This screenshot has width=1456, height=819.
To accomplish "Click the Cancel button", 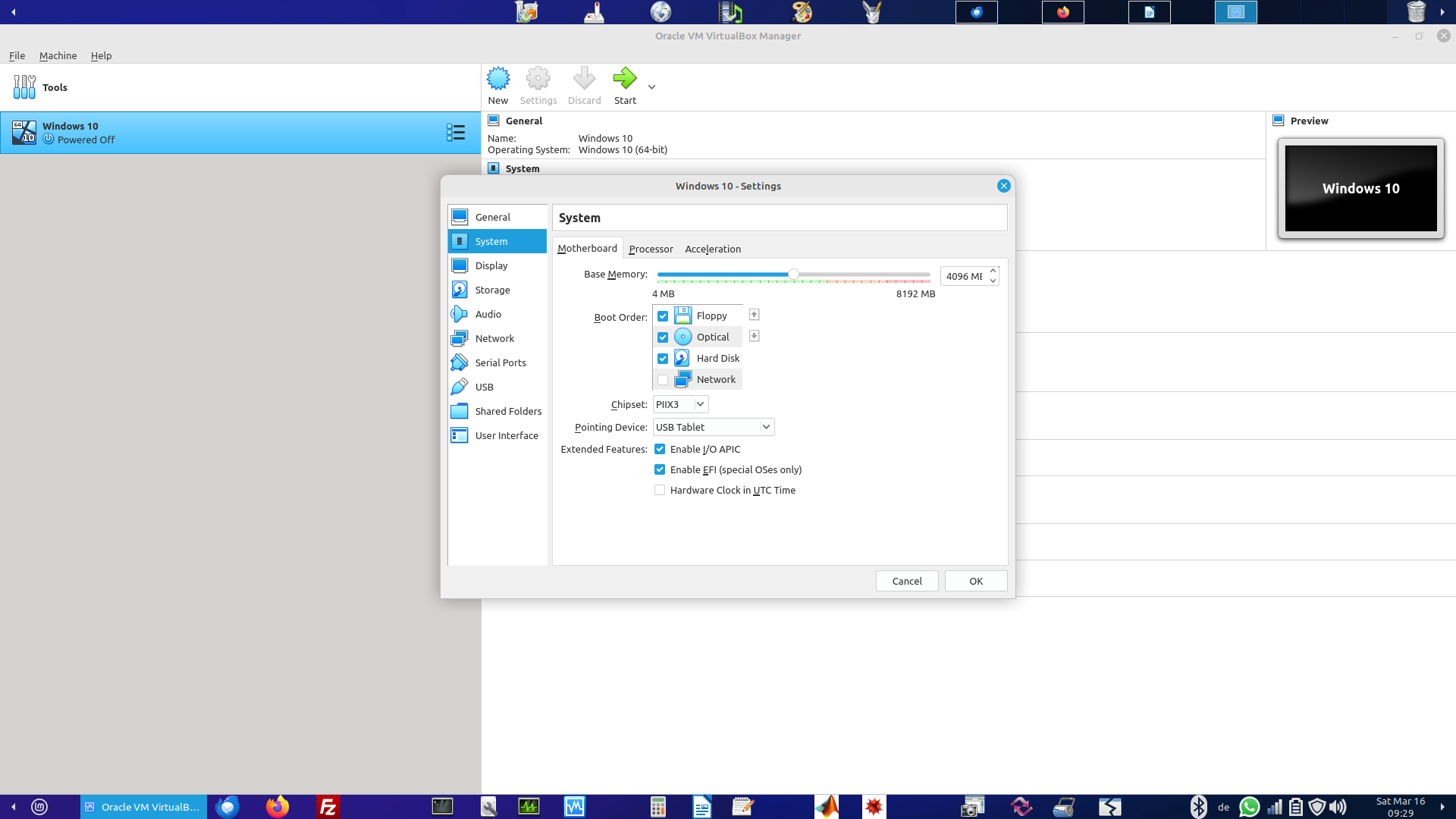I will point(907,581).
